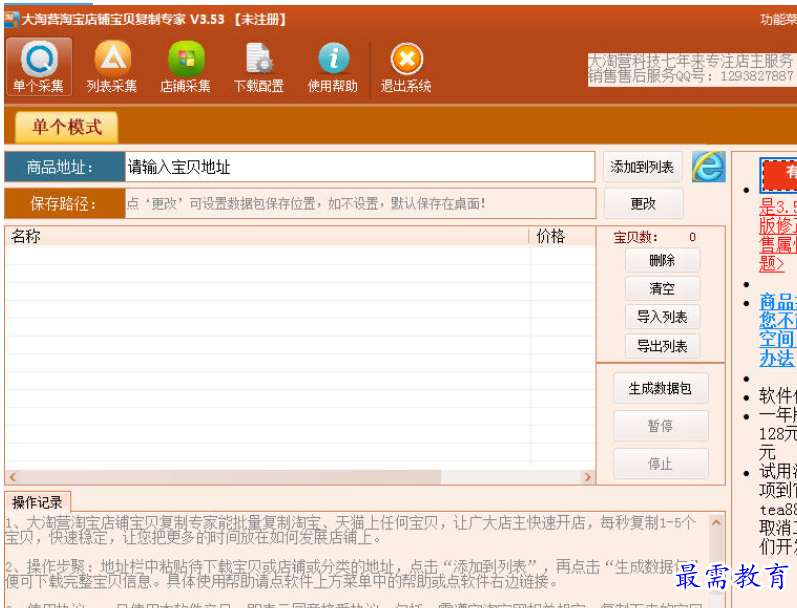Click the list horizontal scrollbar right arrow
797x608 pixels.
pyautogui.click(x=588, y=477)
